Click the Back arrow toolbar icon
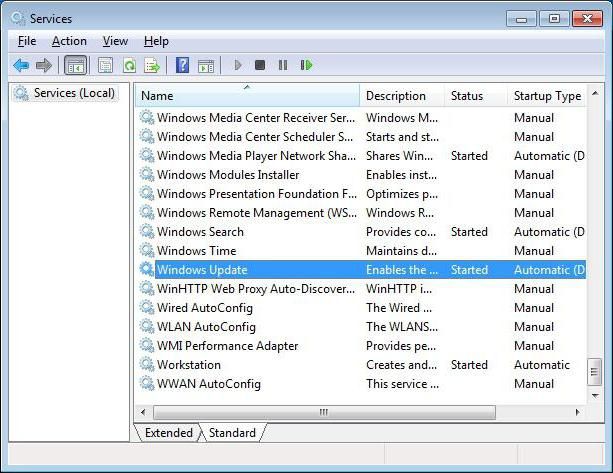This screenshot has width=613, height=473. [21, 65]
